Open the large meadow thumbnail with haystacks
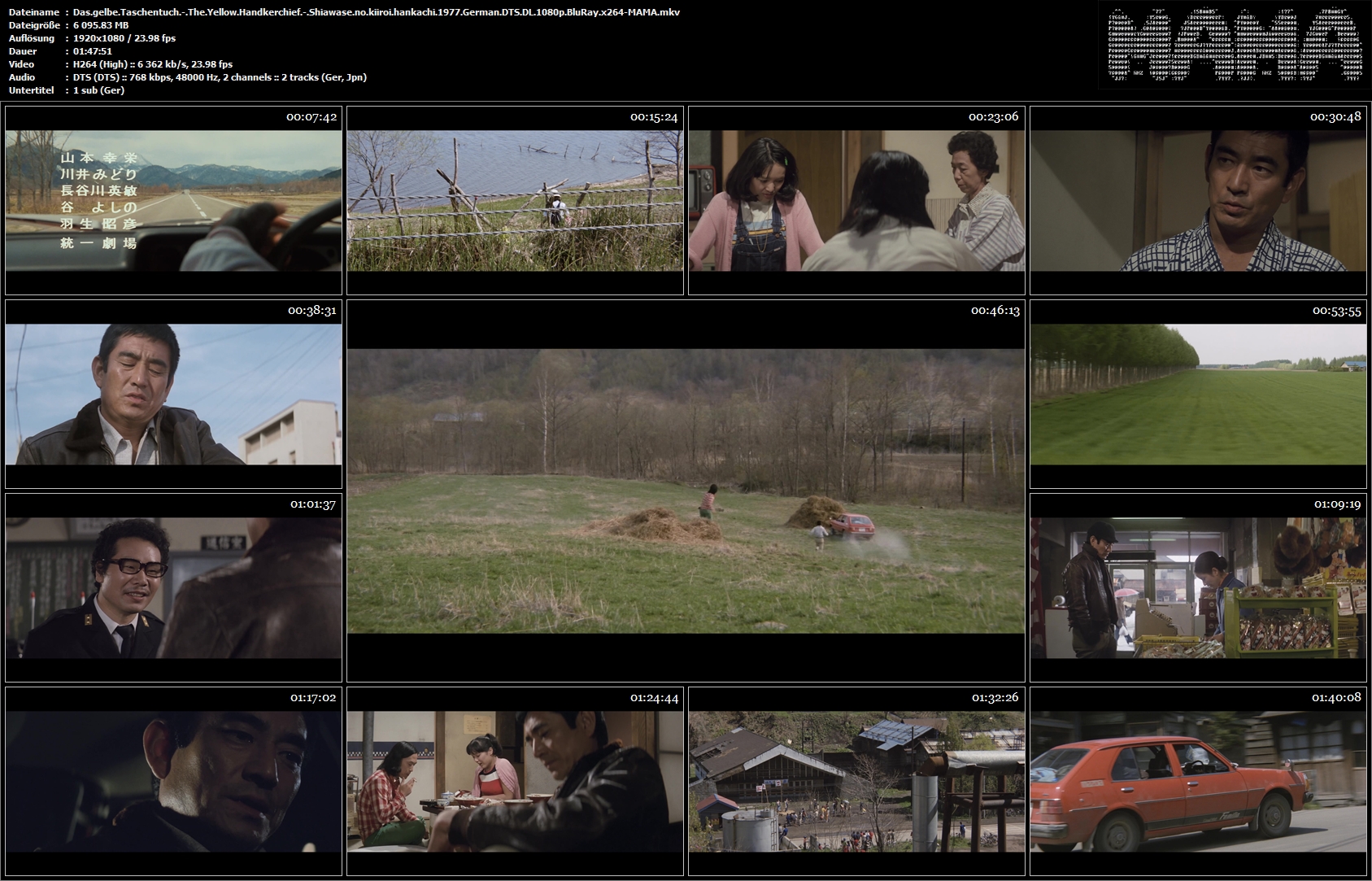Image resolution: width=1372 pixels, height=881 pixels. (686, 491)
